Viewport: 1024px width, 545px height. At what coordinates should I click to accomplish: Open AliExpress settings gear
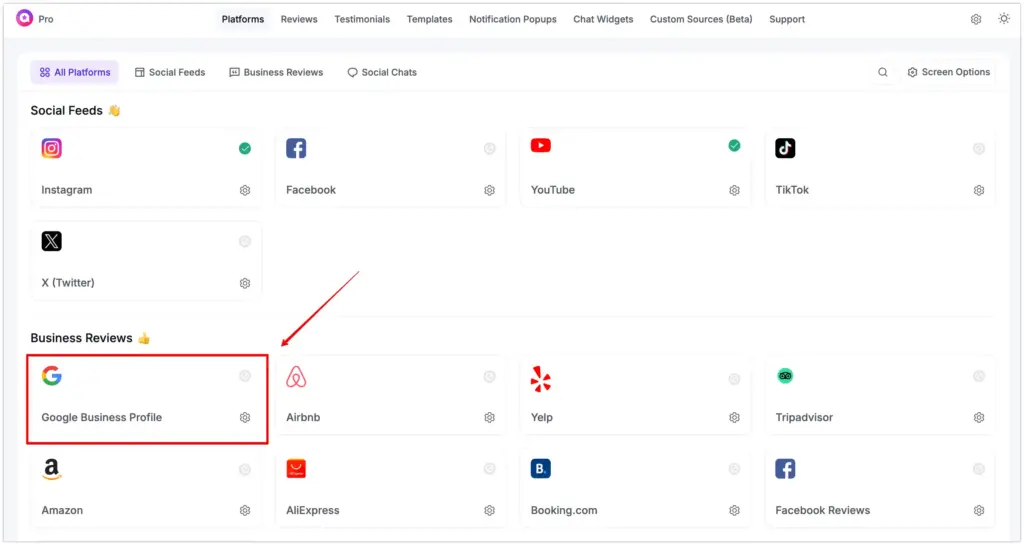pos(490,510)
